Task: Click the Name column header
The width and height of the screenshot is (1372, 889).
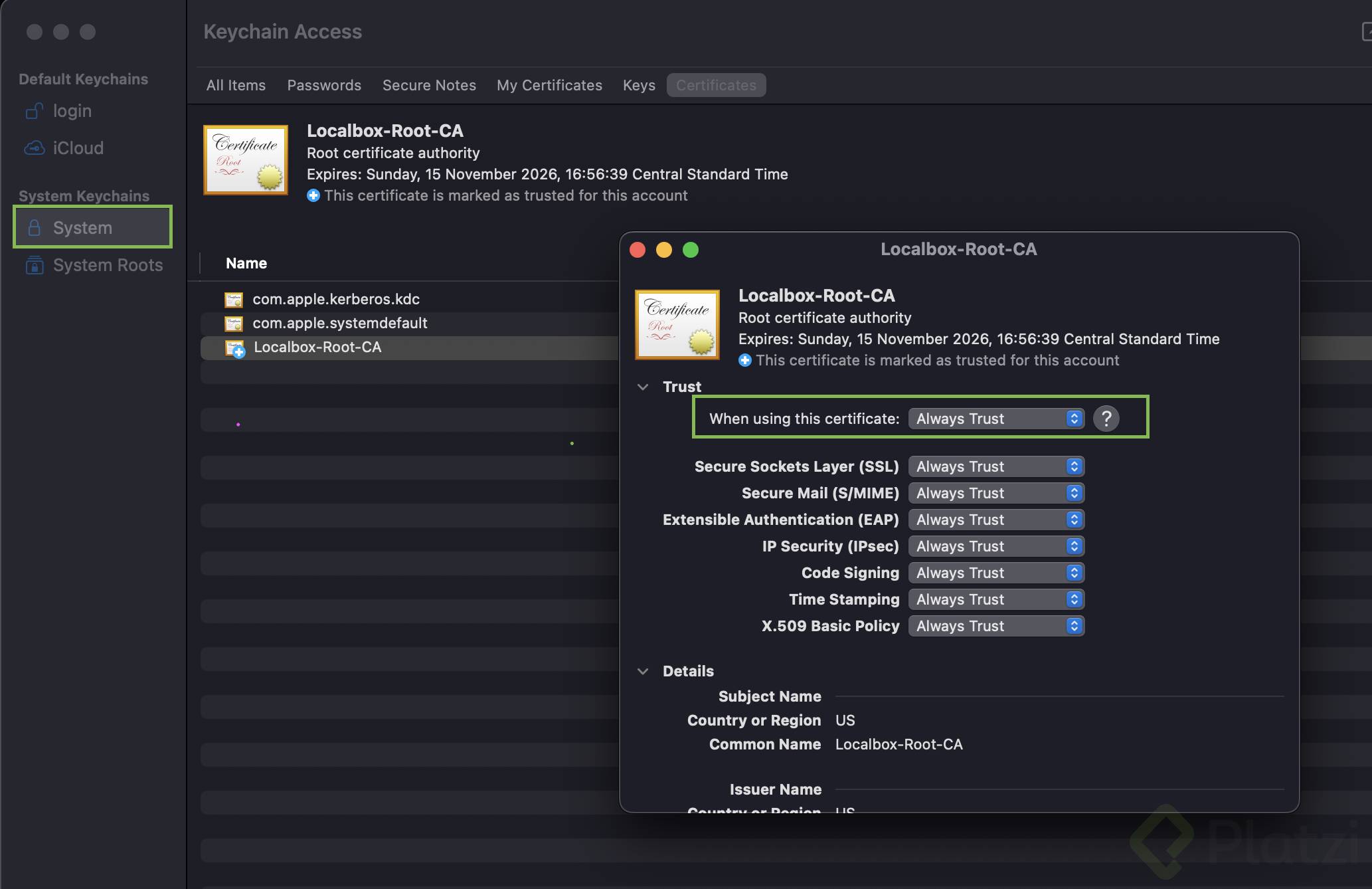Action: pos(246,263)
